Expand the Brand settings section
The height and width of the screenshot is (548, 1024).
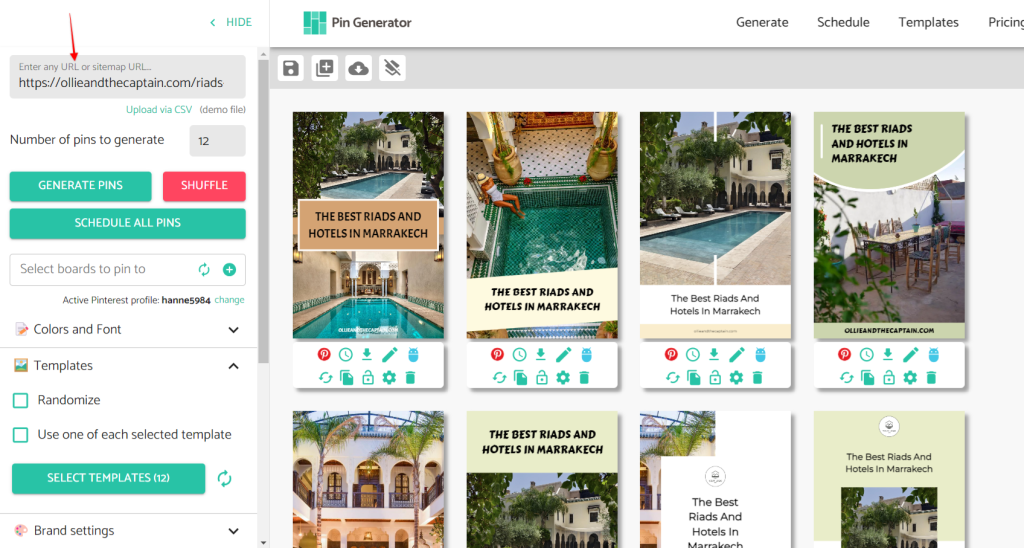[233, 531]
